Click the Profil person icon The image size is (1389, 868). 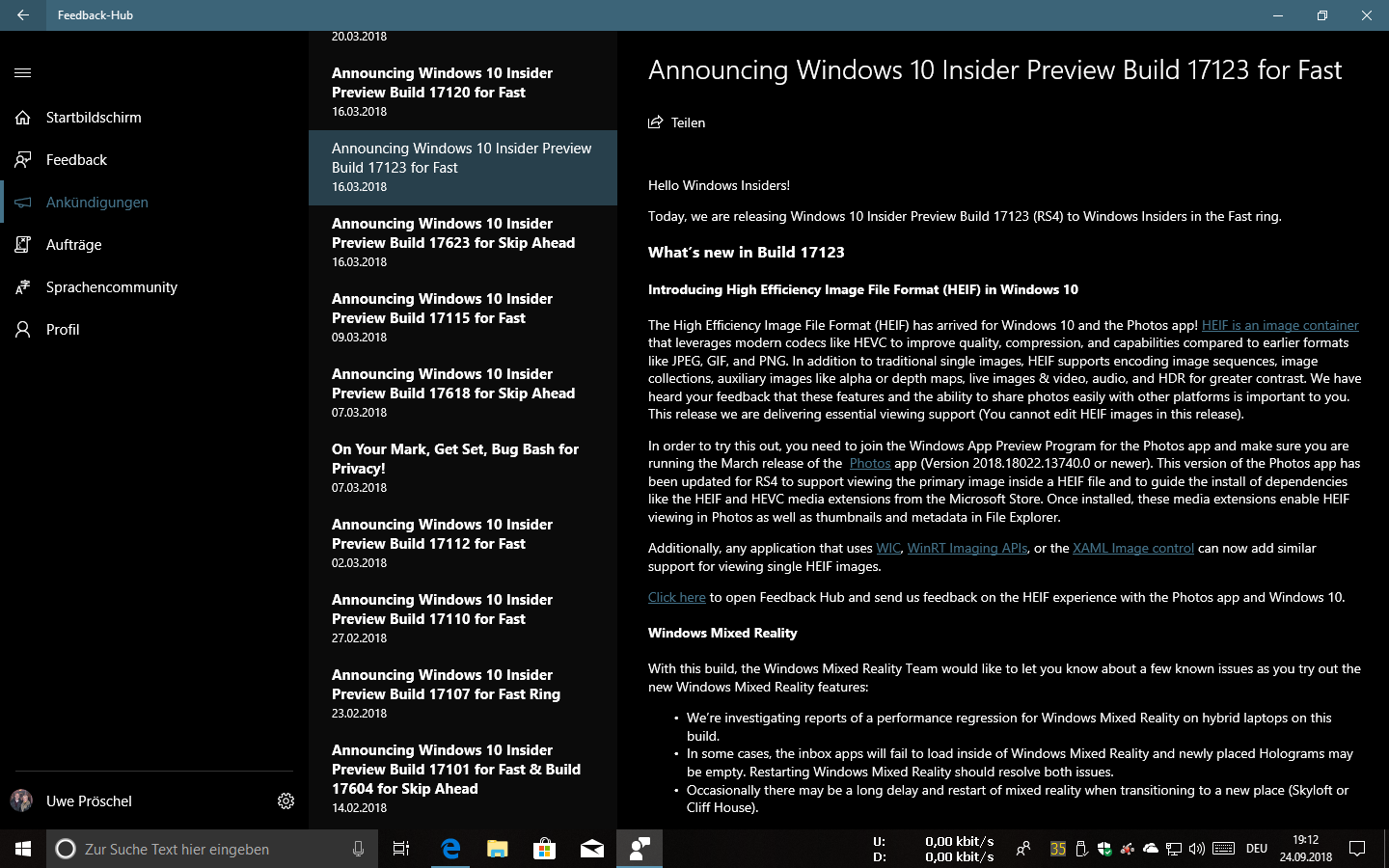point(23,330)
